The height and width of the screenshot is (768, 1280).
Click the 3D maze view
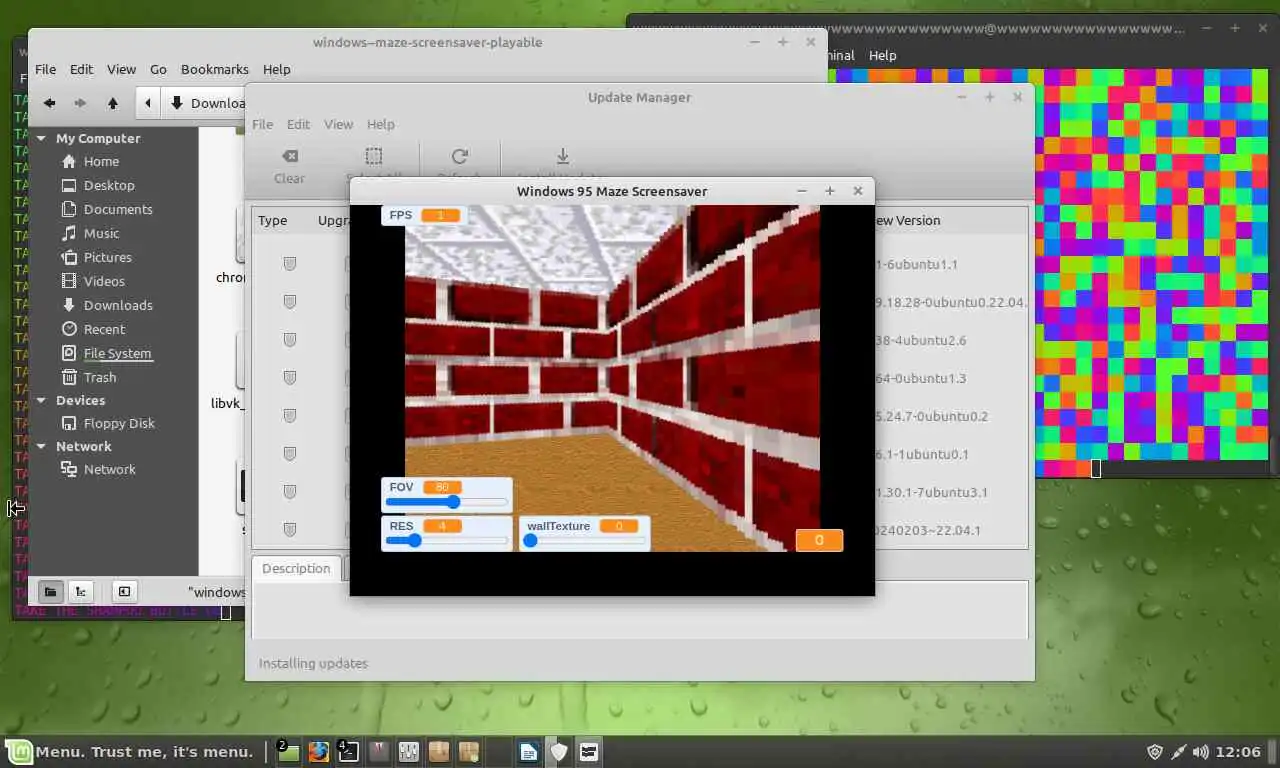612,378
